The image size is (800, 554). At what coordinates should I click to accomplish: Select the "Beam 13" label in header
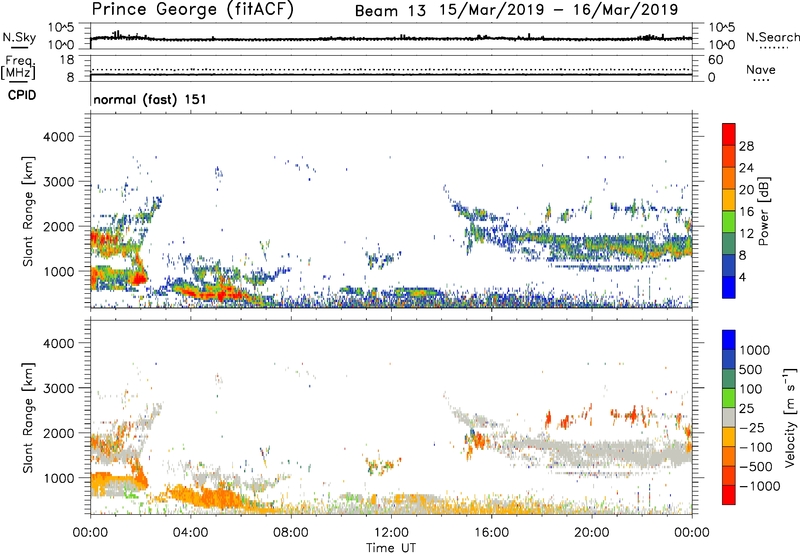click(390, 11)
